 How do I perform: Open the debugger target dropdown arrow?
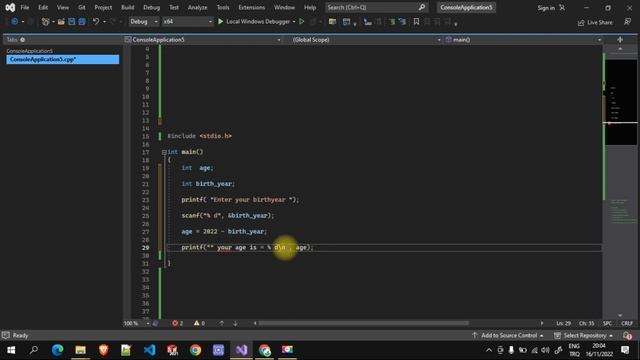[294, 22]
